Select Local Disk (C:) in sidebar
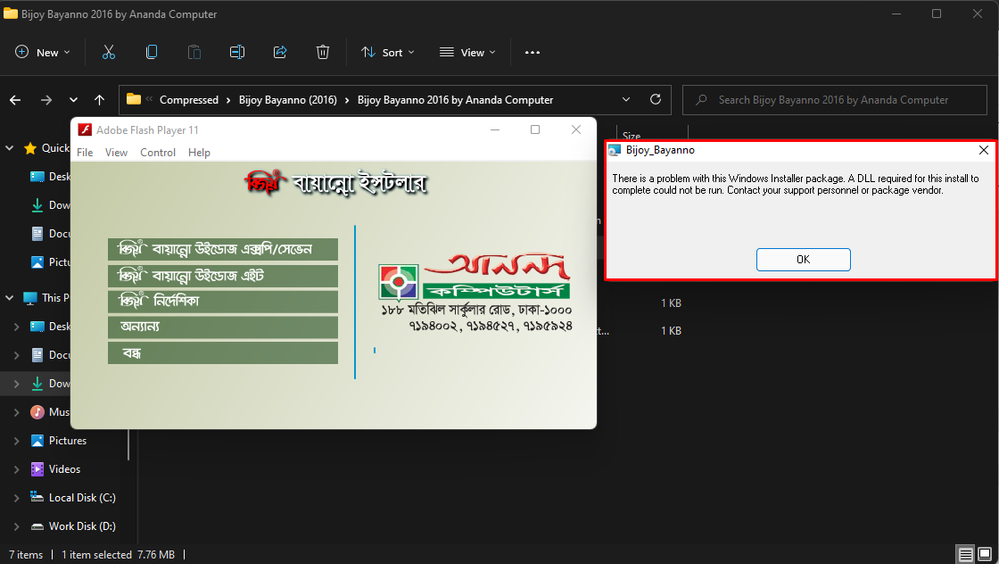The height and width of the screenshot is (564, 999). click(73, 498)
